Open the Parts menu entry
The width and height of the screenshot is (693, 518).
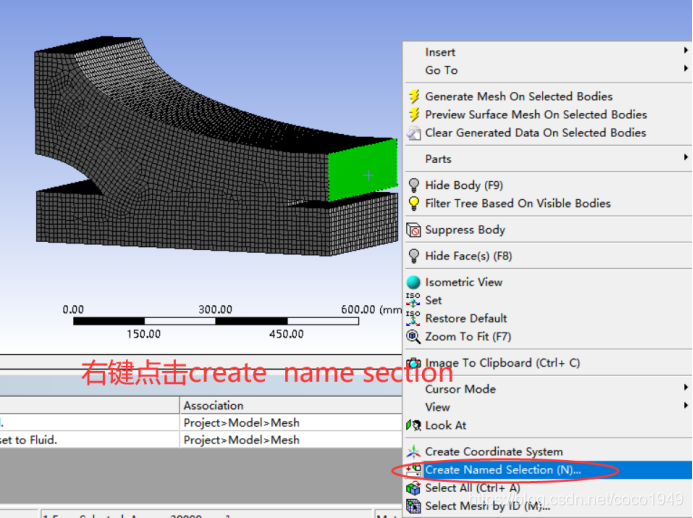coord(548,159)
